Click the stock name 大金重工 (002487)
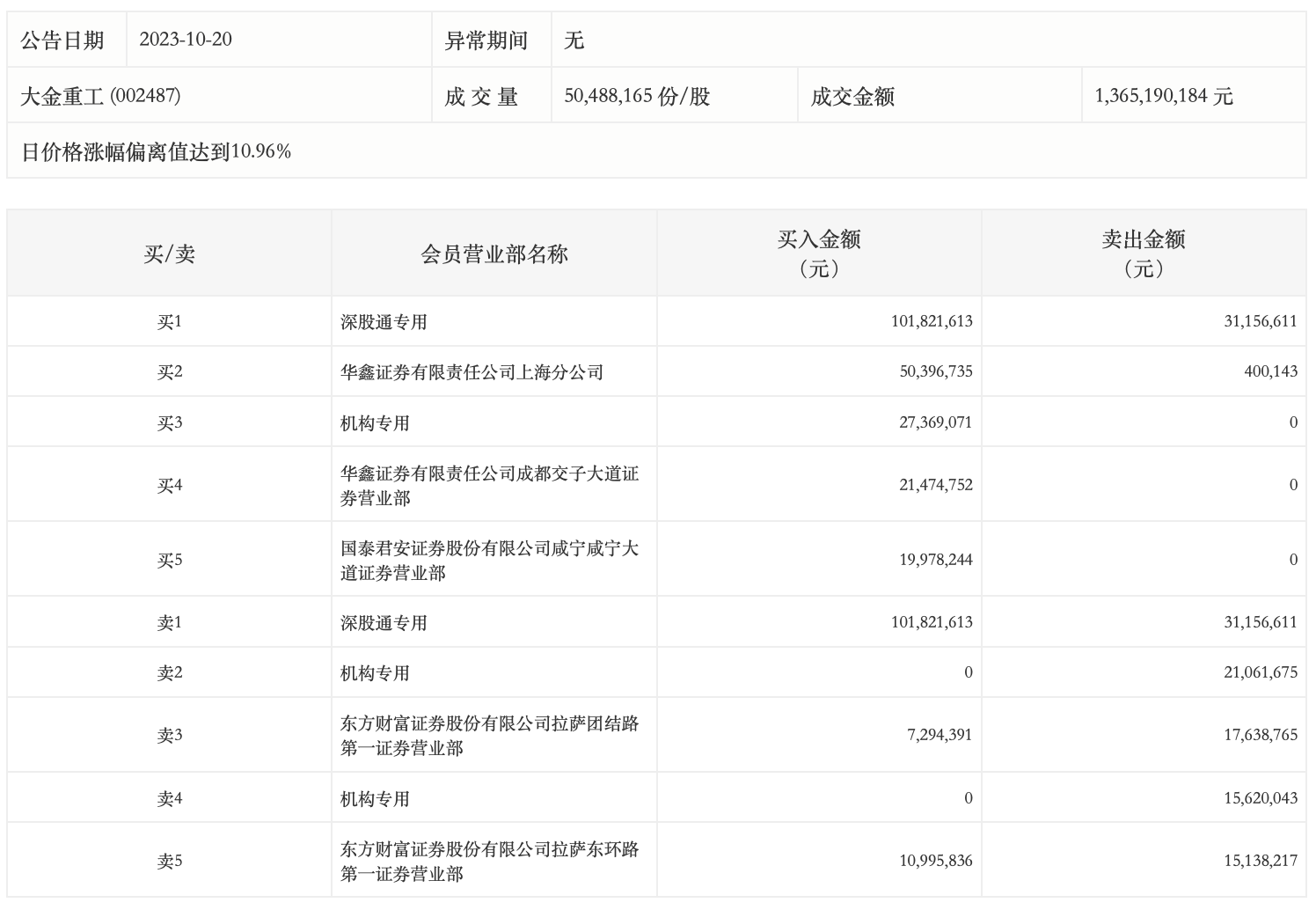1316x910 pixels. [101, 96]
